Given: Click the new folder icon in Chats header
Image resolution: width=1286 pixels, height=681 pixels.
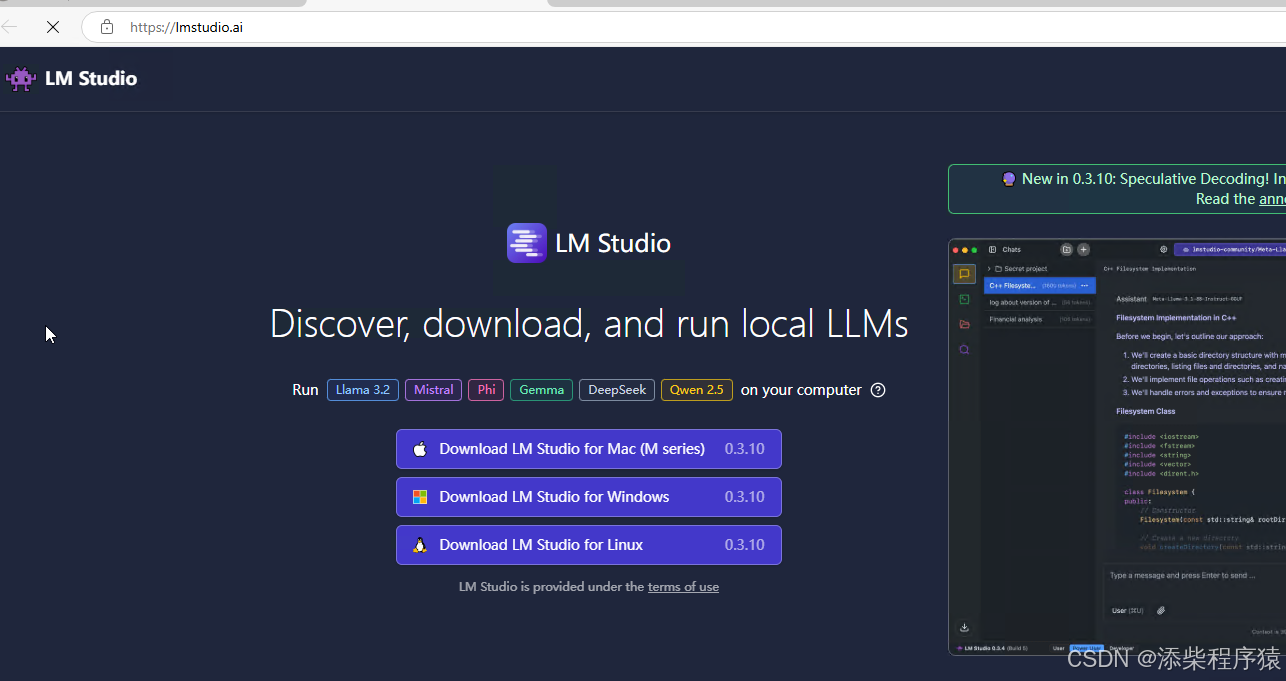Looking at the screenshot, I should tap(1066, 249).
